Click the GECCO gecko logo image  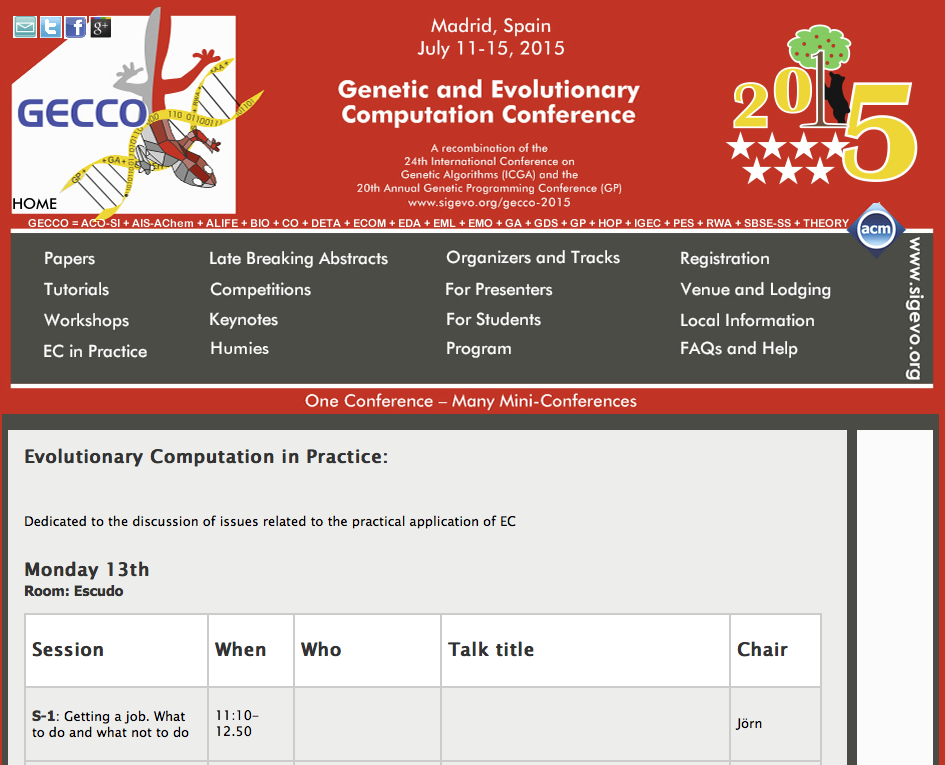pyautogui.click(x=136, y=115)
